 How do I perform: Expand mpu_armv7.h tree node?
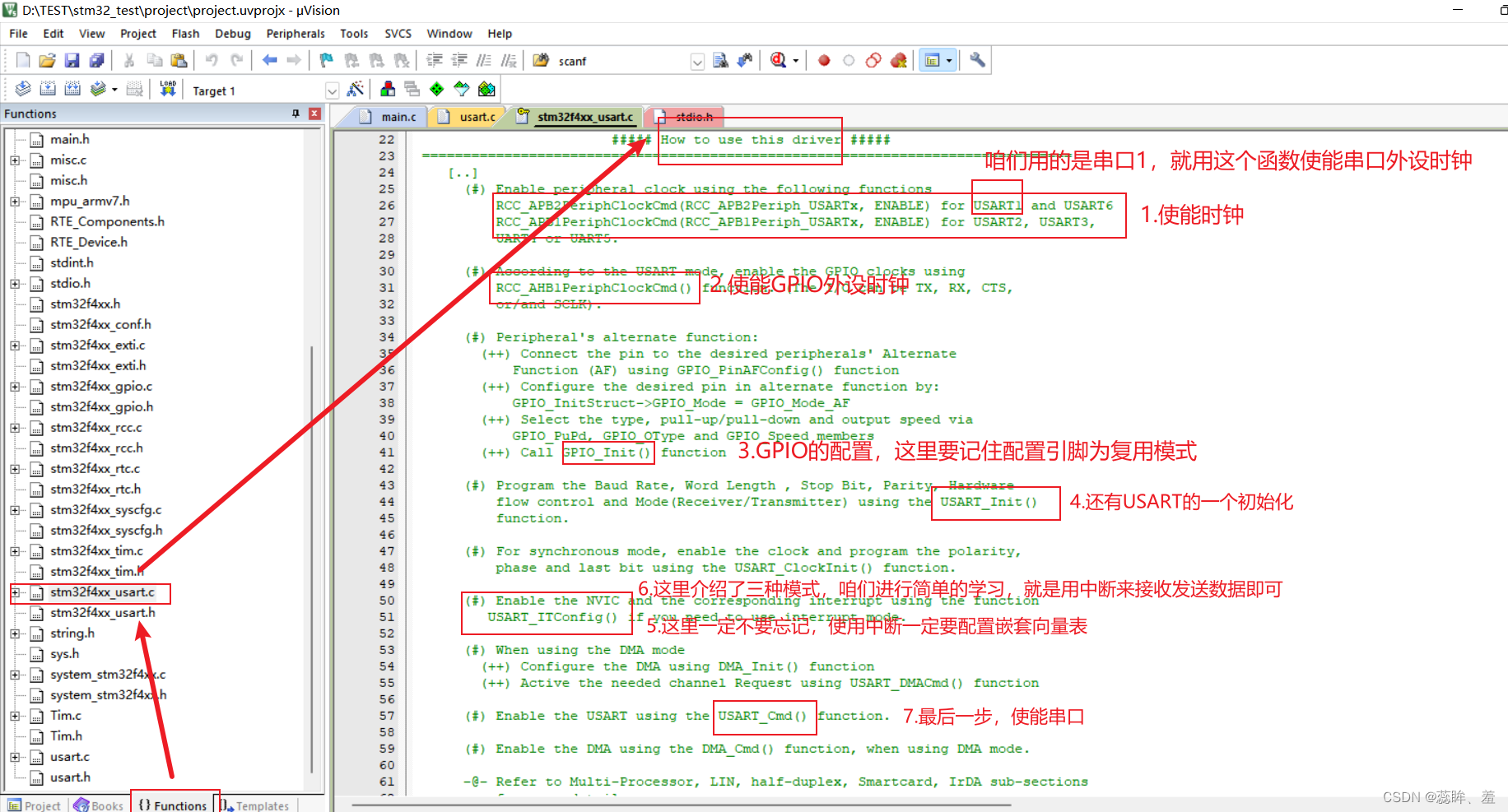15,202
